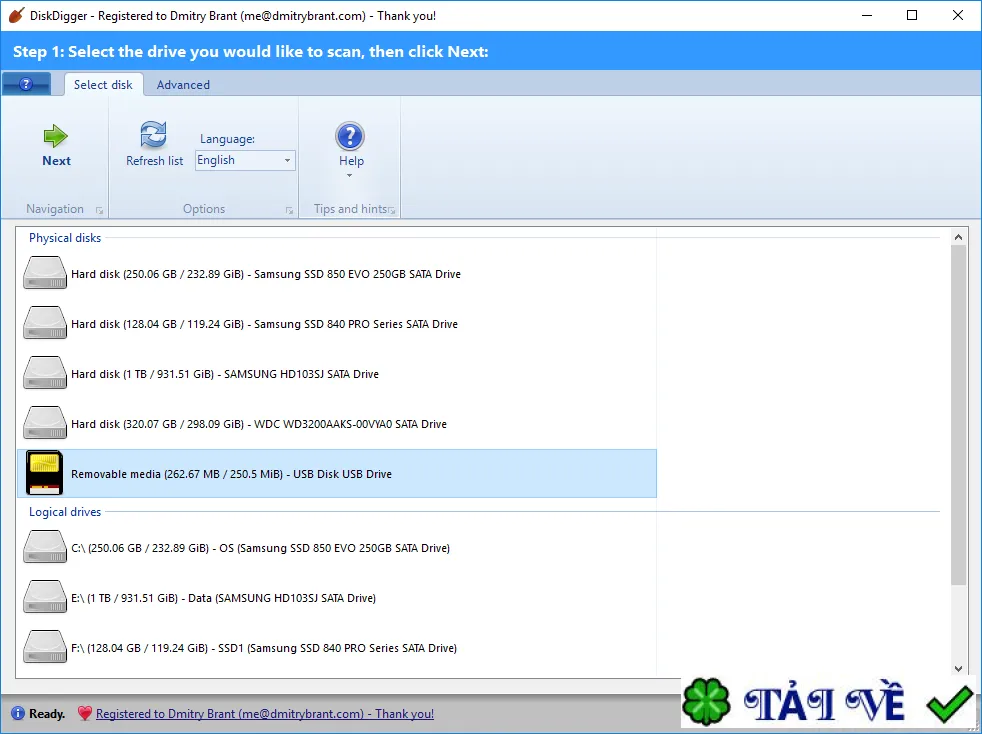Click the Physical disks group header
The image size is (982, 734).
pyautogui.click(x=65, y=238)
